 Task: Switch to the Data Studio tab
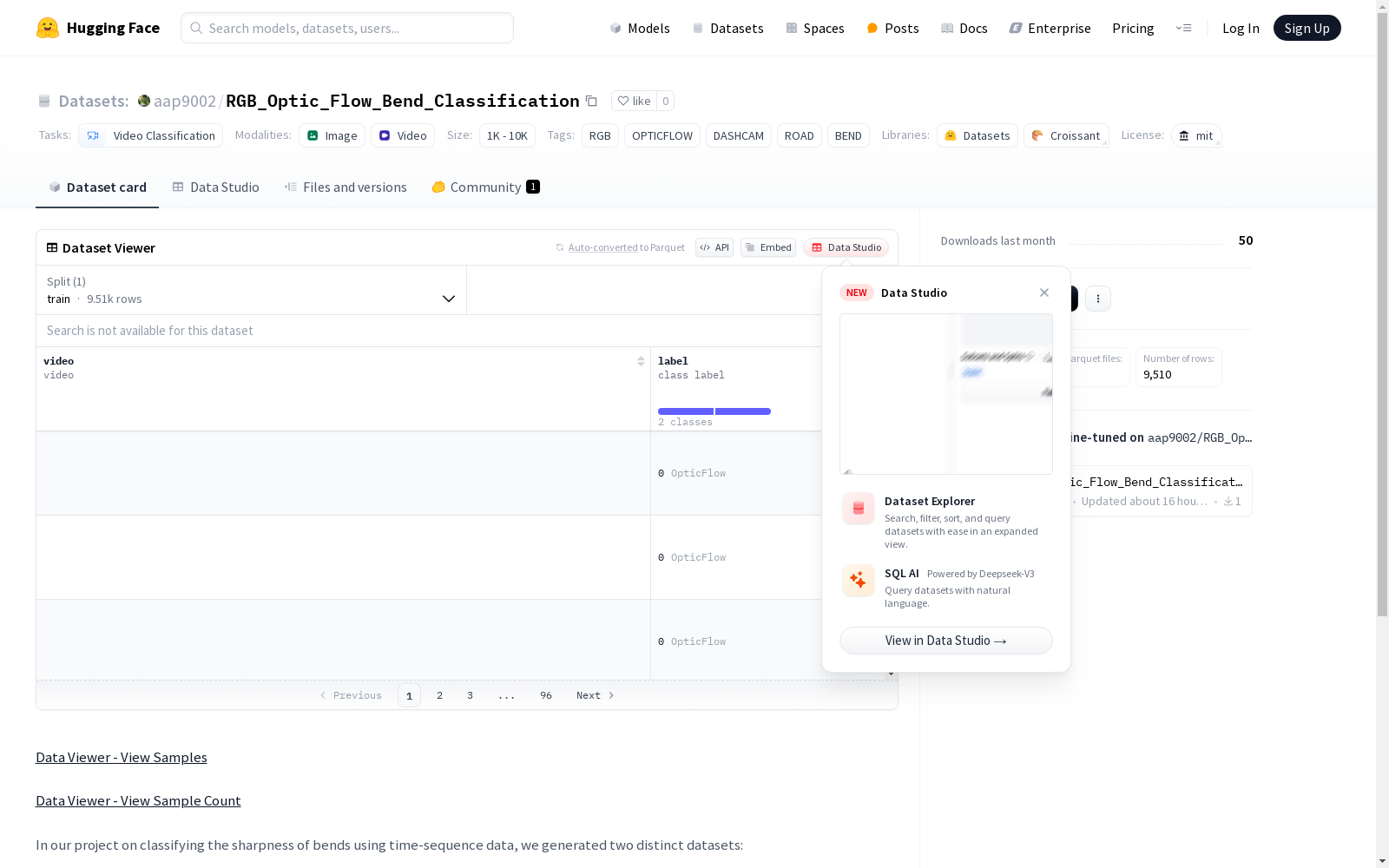215,187
